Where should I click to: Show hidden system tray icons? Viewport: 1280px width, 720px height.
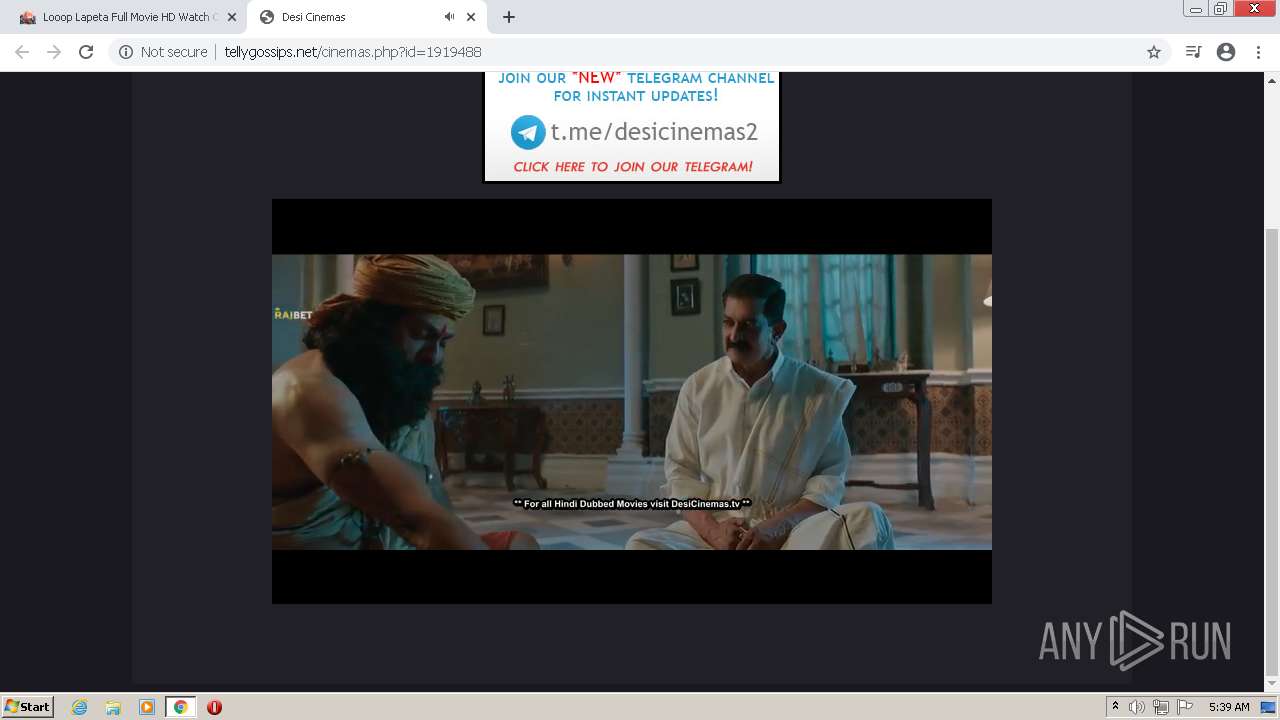tap(1116, 707)
